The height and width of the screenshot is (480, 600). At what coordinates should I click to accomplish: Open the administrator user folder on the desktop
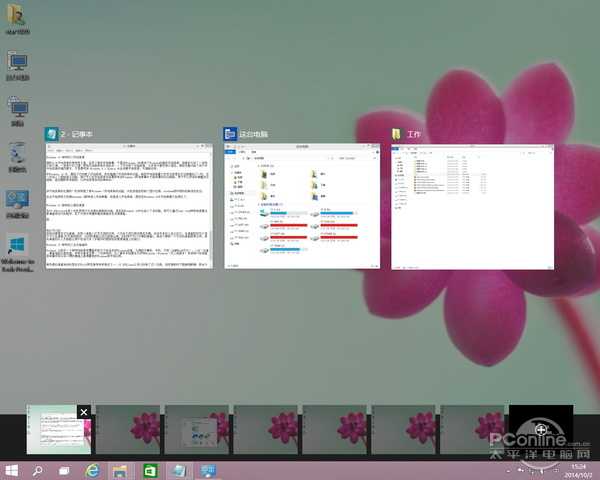point(17,19)
